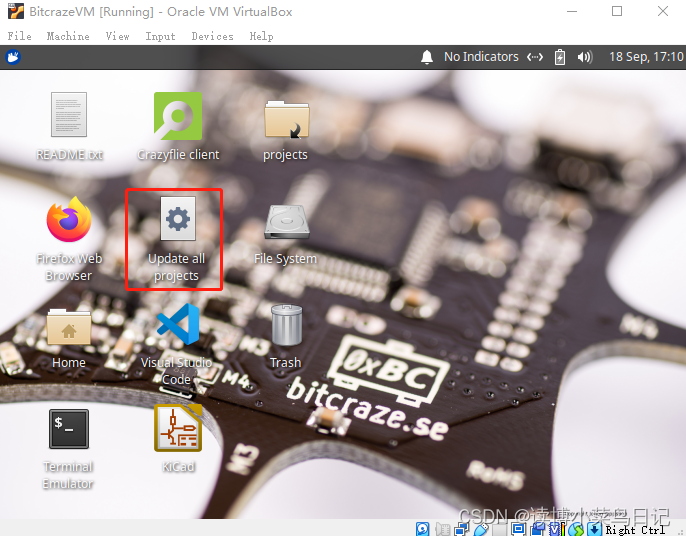Click the 18 Sep, 17:10 clock
The height and width of the screenshot is (536, 686).
coord(646,57)
